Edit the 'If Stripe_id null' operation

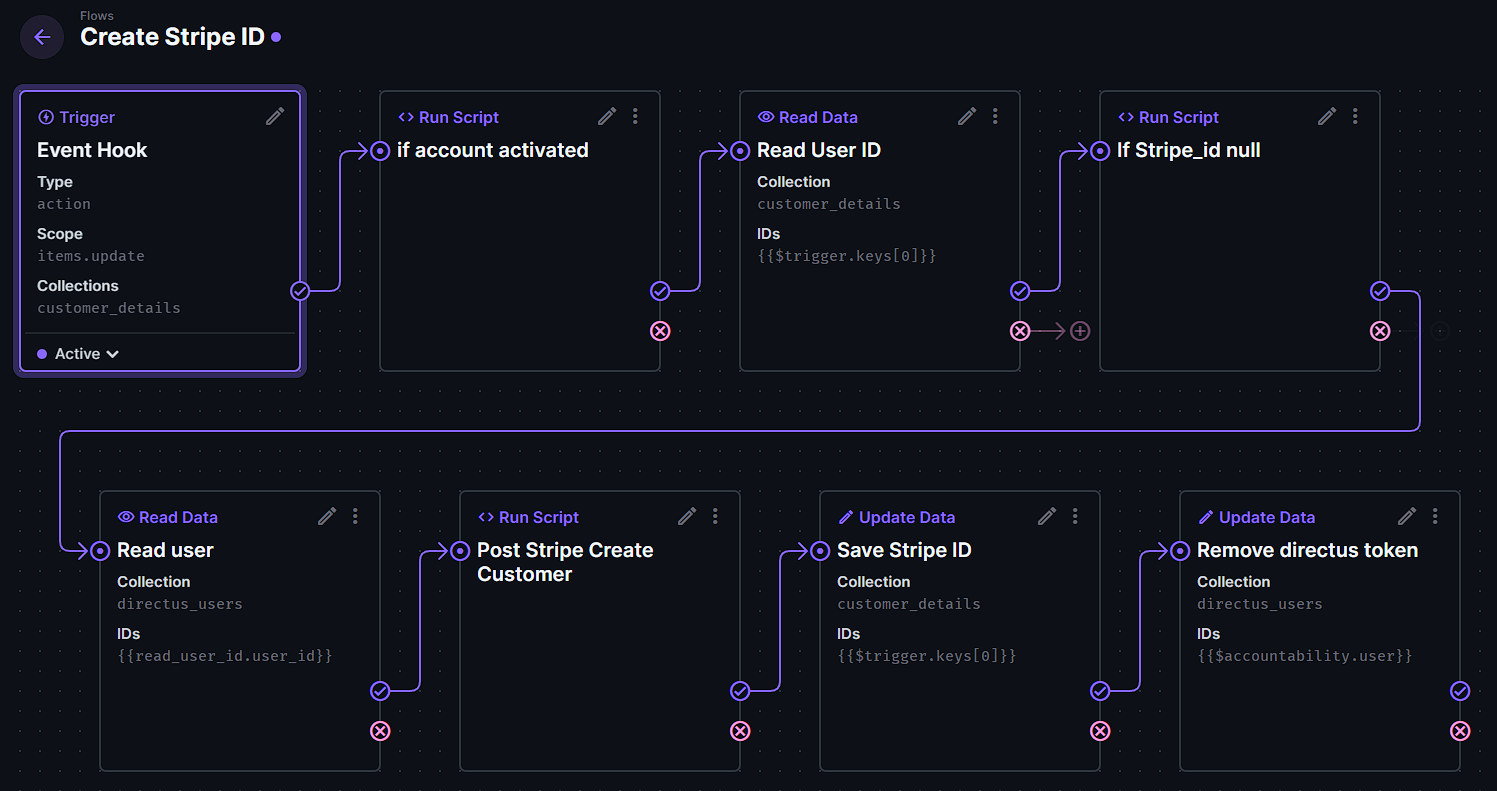1327,117
